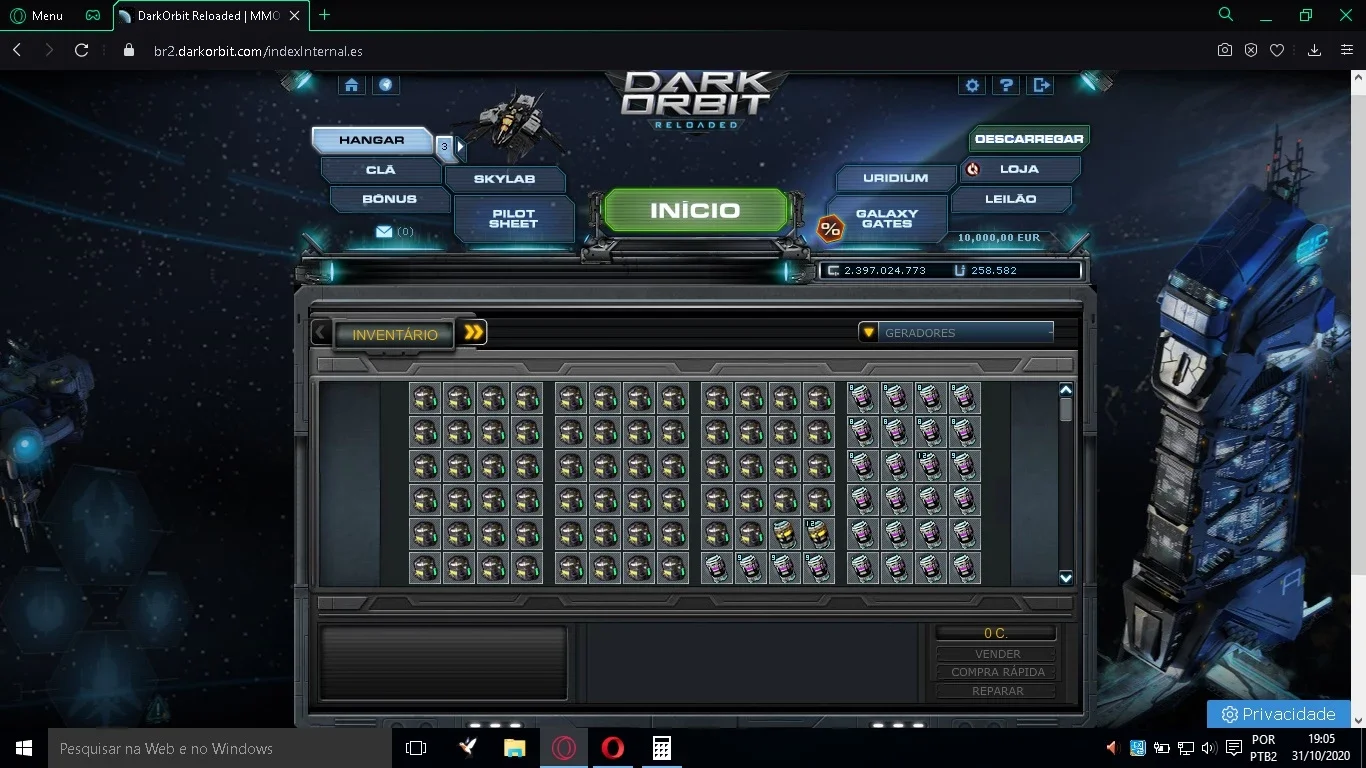Click the globe icon beside home
Screen dimensions: 1366x768
point(386,85)
